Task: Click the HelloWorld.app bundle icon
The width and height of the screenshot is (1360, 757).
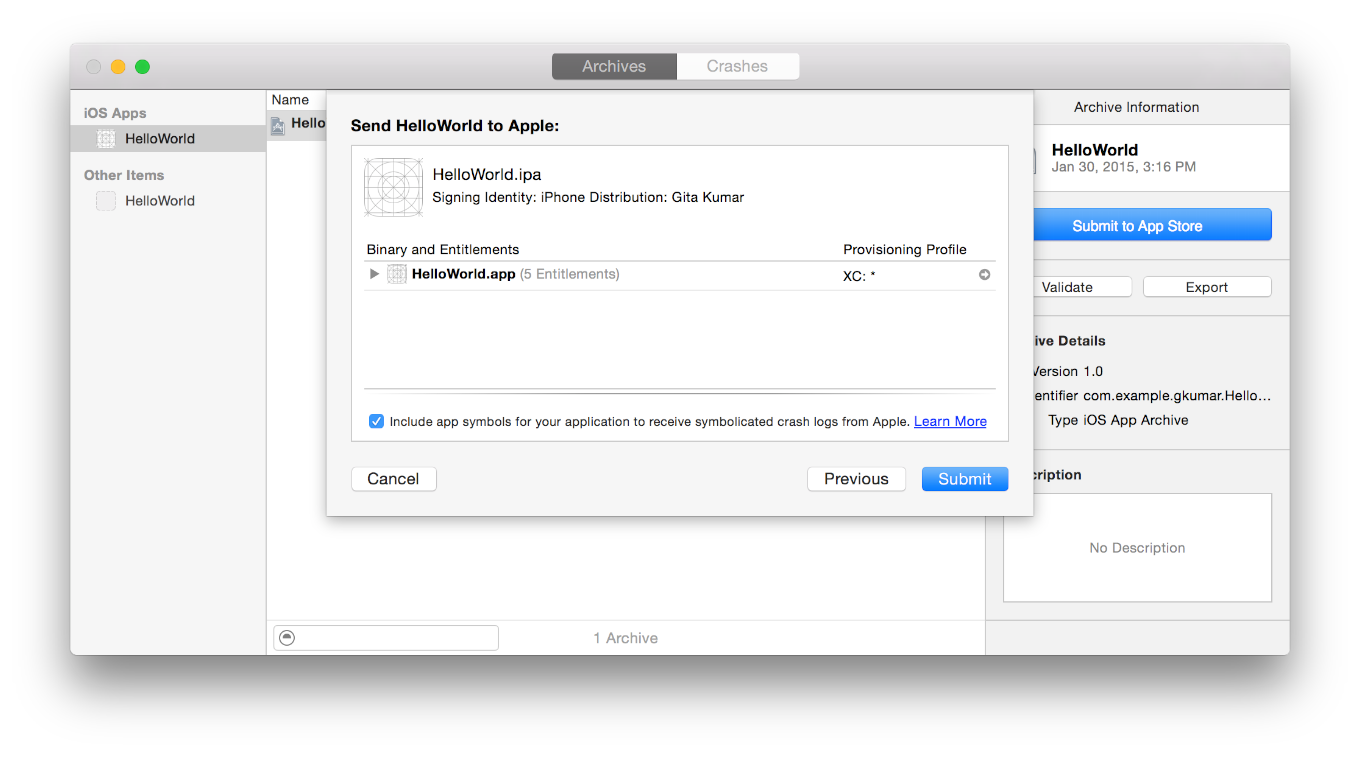Action: click(397, 274)
